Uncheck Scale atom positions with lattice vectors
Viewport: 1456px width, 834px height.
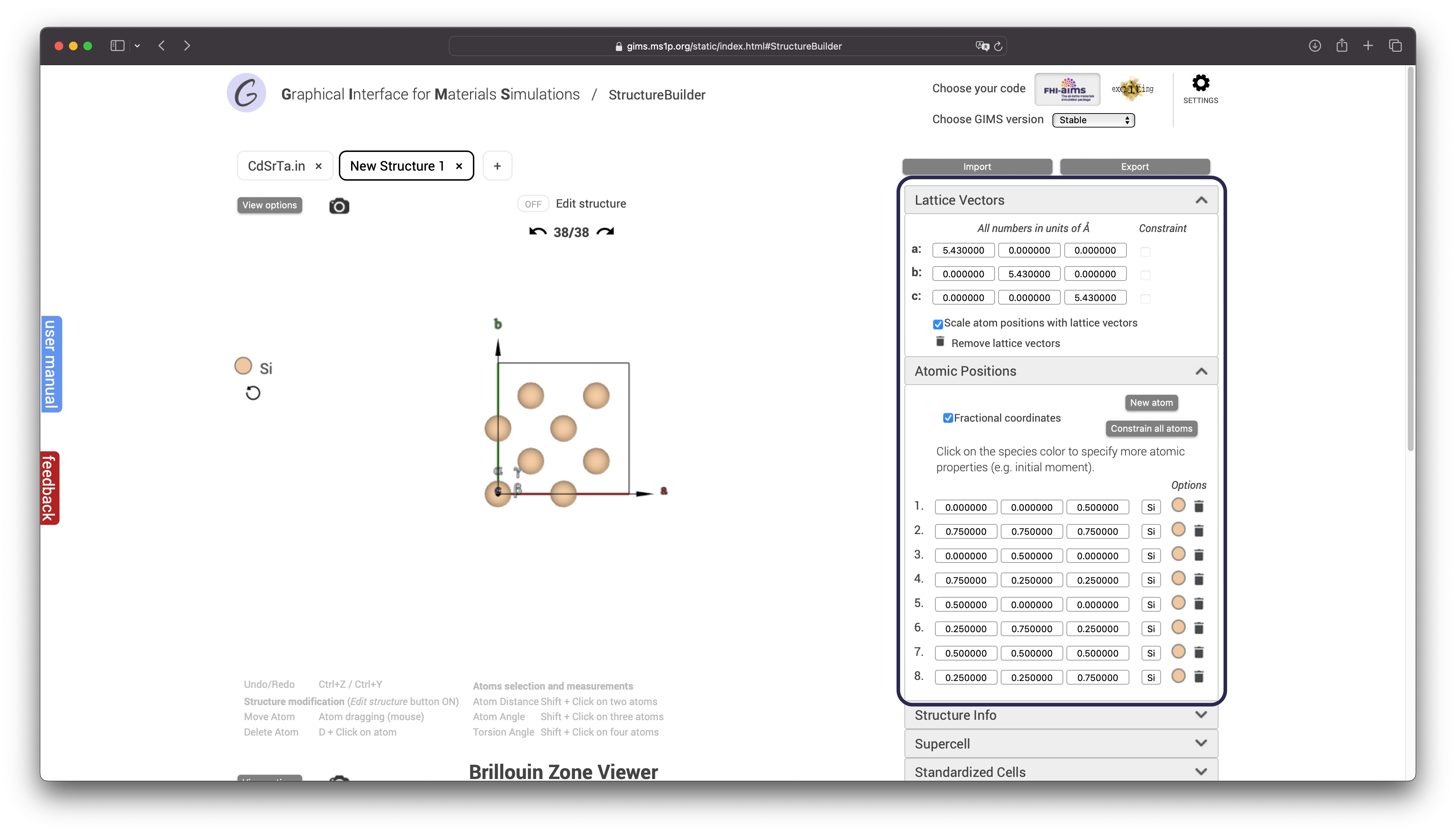point(938,324)
